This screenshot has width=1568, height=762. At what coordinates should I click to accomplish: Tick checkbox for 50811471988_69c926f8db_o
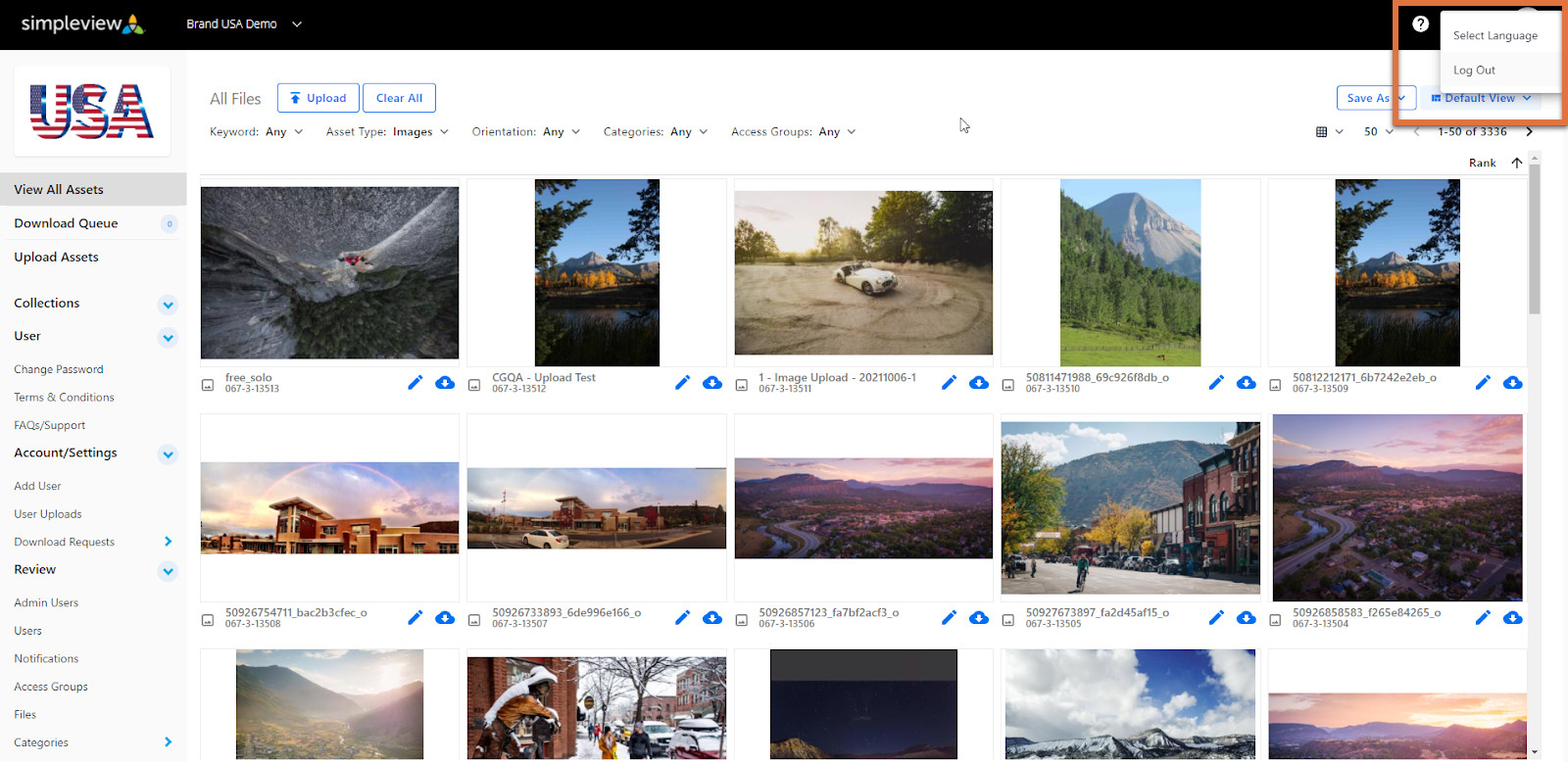pyautogui.click(x=1008, y=385)
